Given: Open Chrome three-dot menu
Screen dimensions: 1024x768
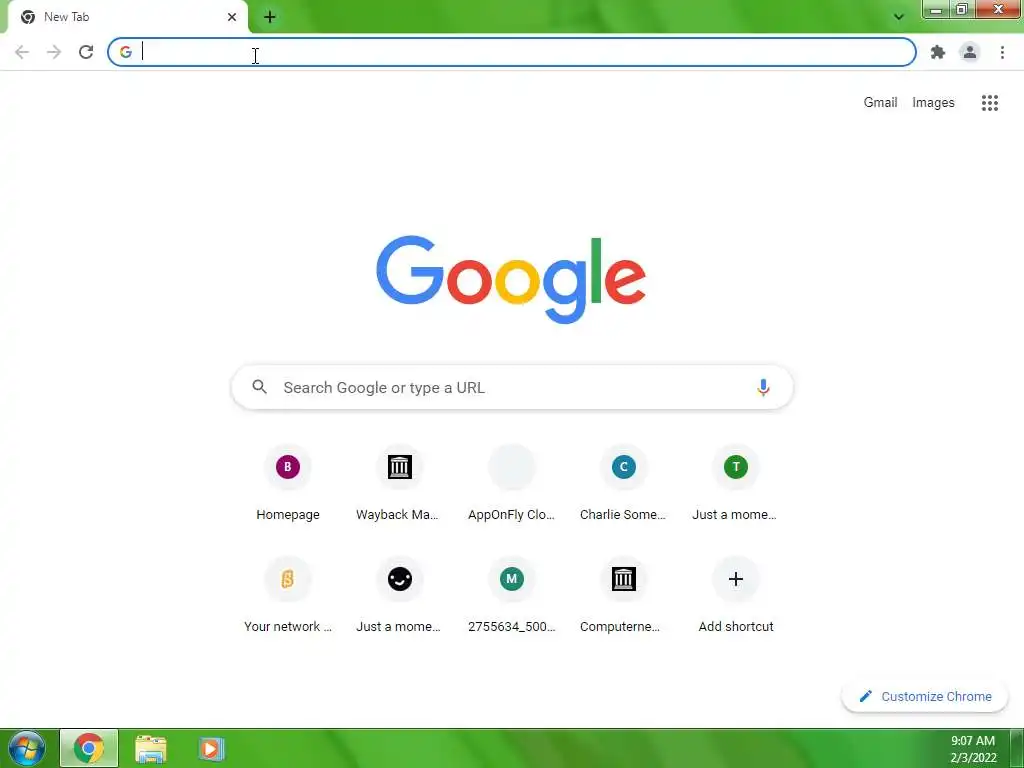Looking at the screenshot, I should [1002, 52].
